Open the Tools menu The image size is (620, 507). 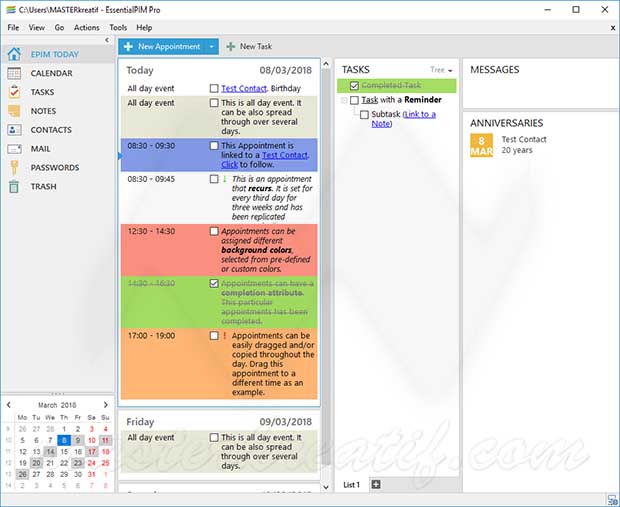tap(118, 28)
